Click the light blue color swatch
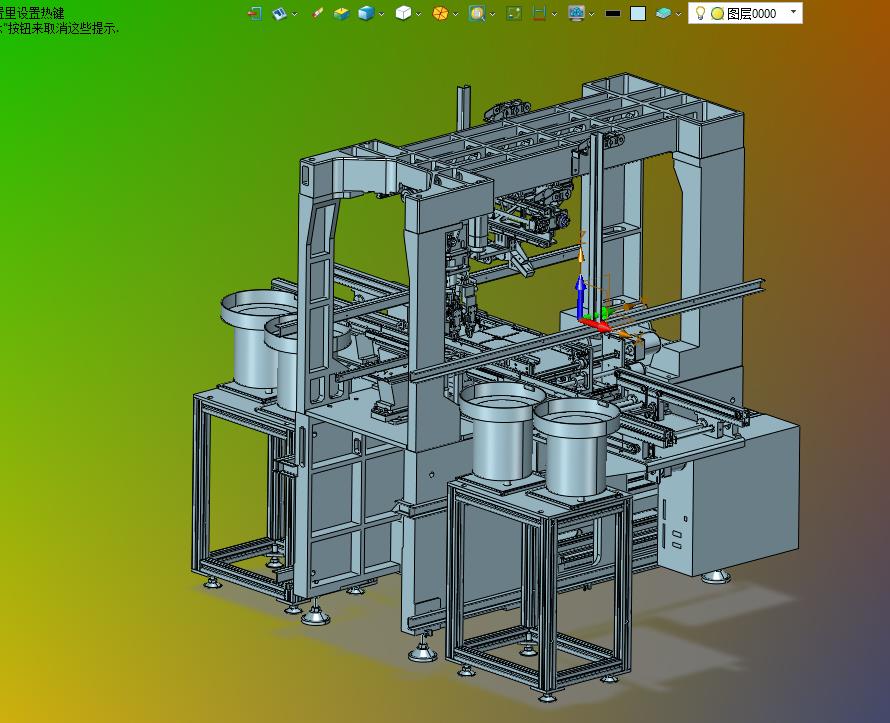Viewport: 890px width, 723px height. coord(638,13)
